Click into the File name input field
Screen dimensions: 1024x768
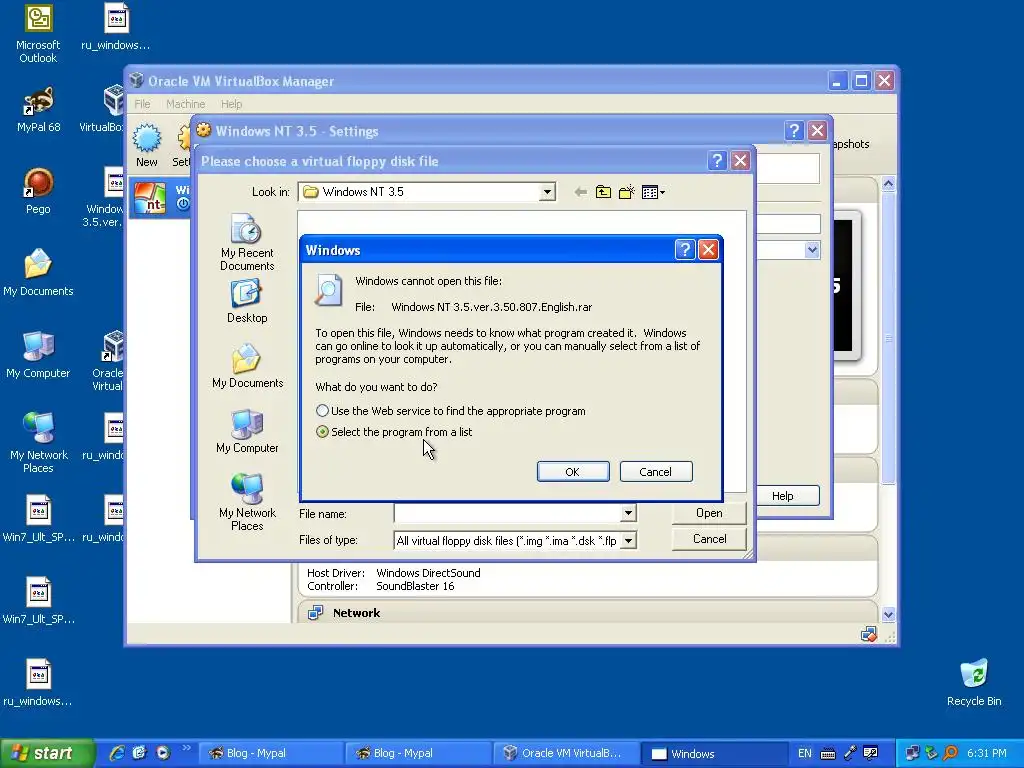tap(508, 514)
